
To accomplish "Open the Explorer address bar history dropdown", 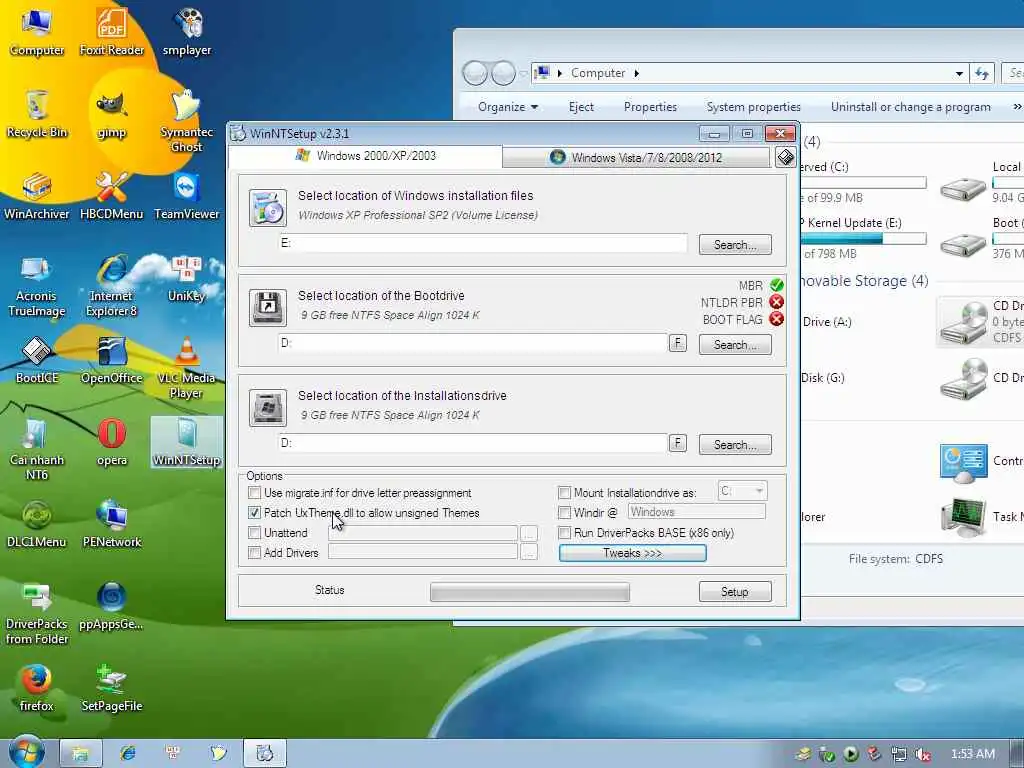I will point(959,73).
